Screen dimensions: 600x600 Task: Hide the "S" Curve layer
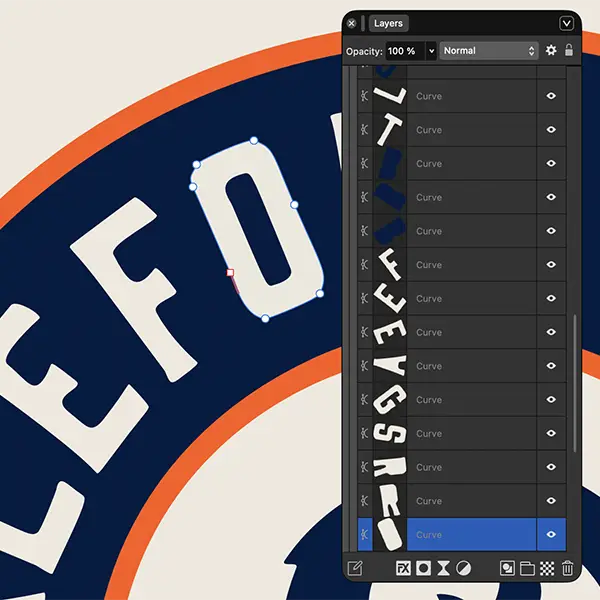coord(551,433)
